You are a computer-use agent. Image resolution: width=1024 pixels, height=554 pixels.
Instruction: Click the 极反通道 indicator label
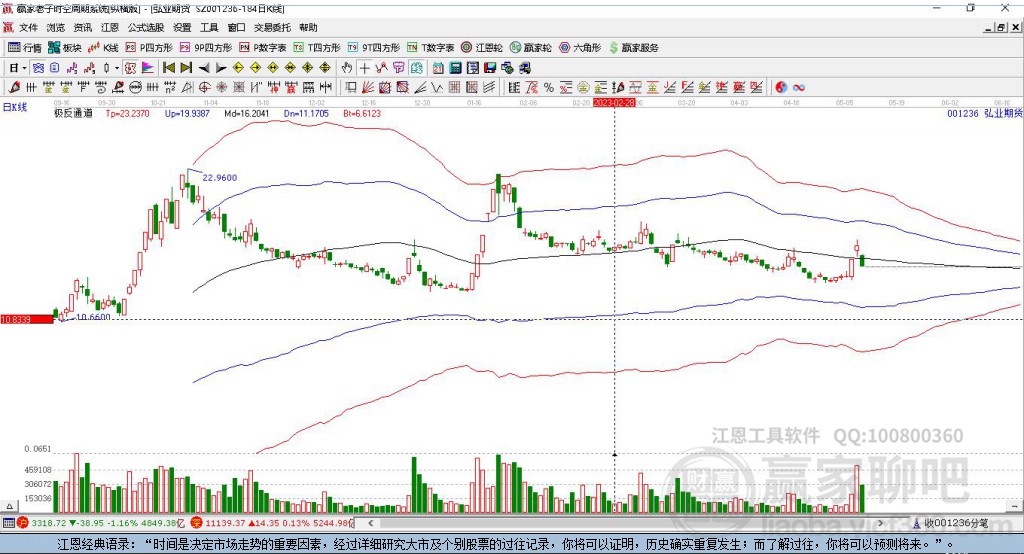pyautogui.click(x=73, y=113)
